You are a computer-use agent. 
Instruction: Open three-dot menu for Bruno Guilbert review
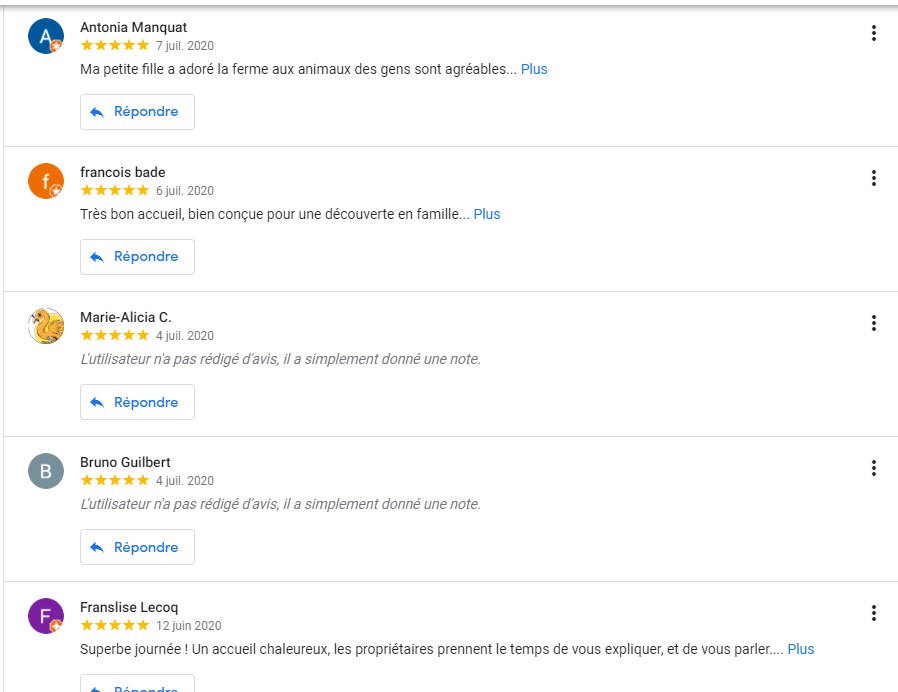pos(873,468)
